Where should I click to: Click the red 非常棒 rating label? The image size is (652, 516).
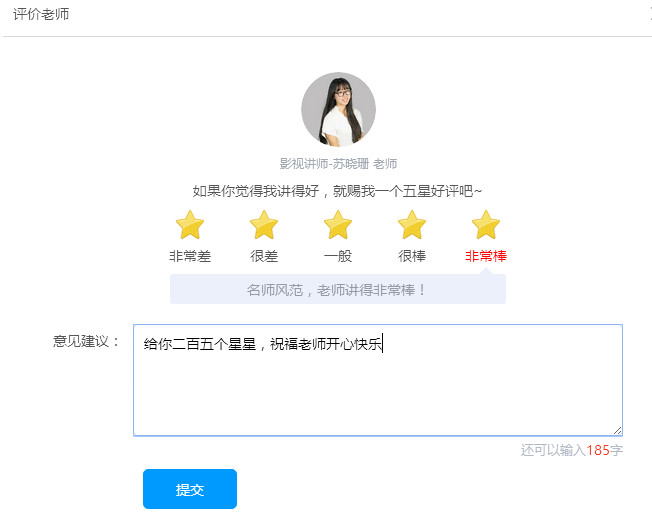pos(486,256)
